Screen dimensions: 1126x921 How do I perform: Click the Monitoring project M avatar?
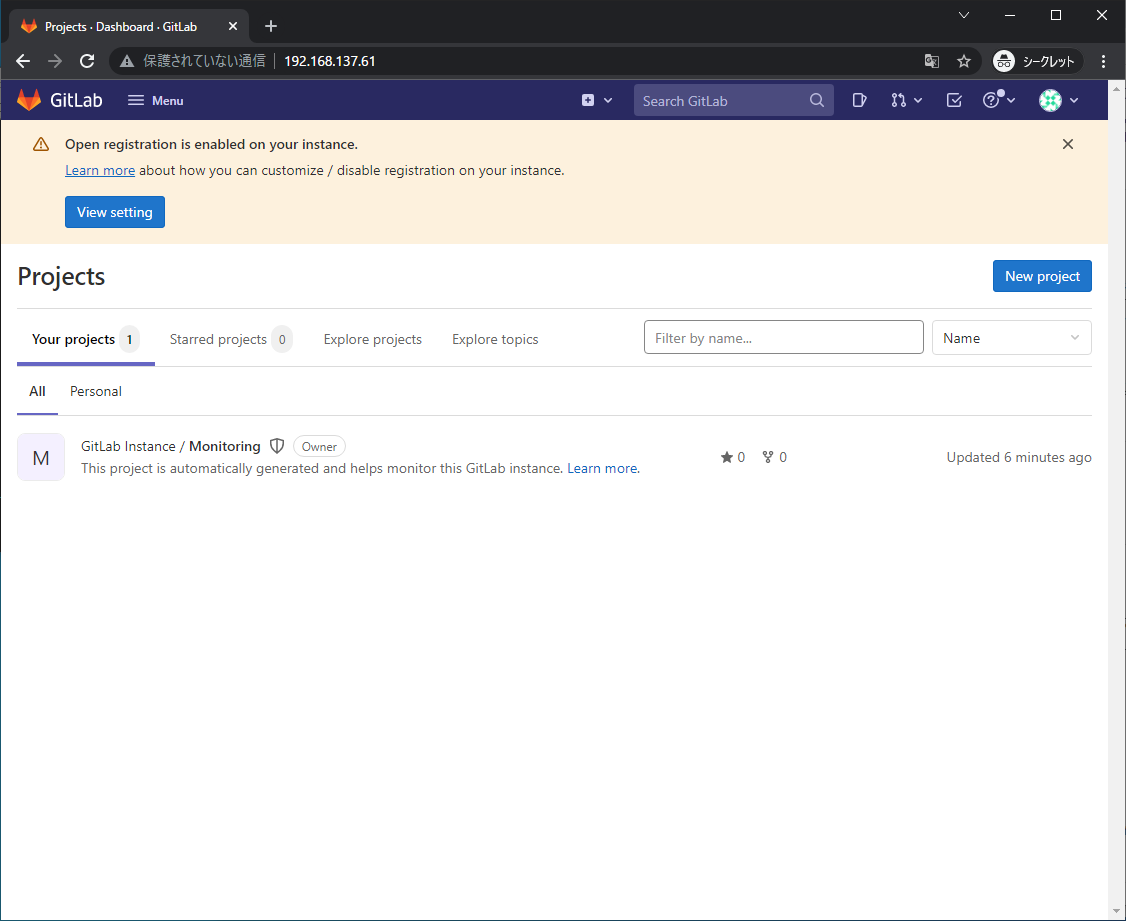coord(41,457)
